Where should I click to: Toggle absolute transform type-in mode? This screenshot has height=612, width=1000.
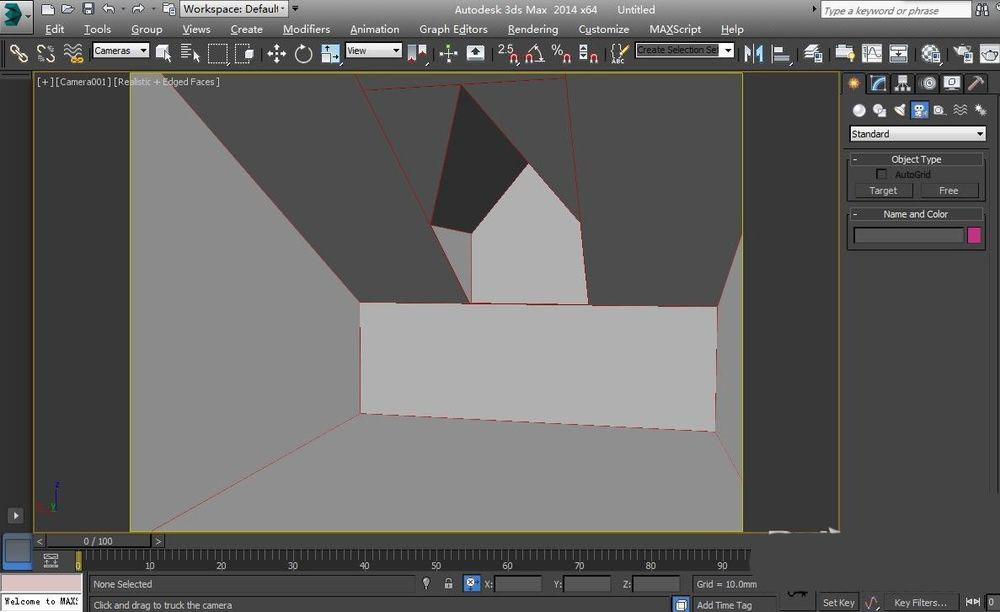point(472,584)
